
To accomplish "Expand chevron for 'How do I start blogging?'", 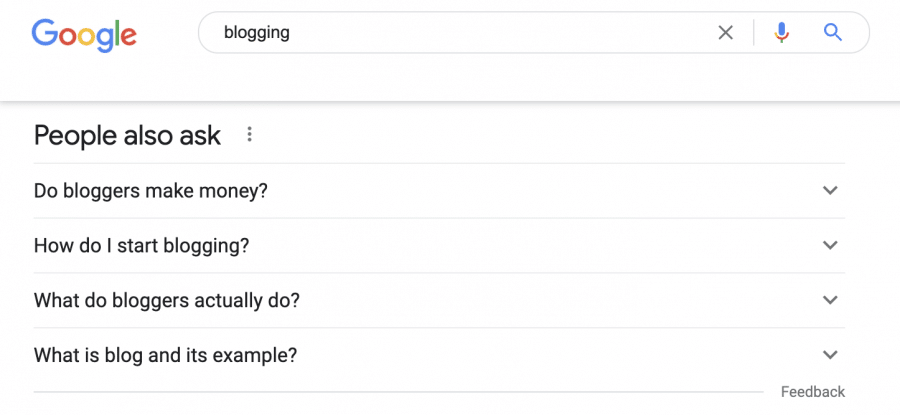I will pyautogui.click(x=830, y=245).
